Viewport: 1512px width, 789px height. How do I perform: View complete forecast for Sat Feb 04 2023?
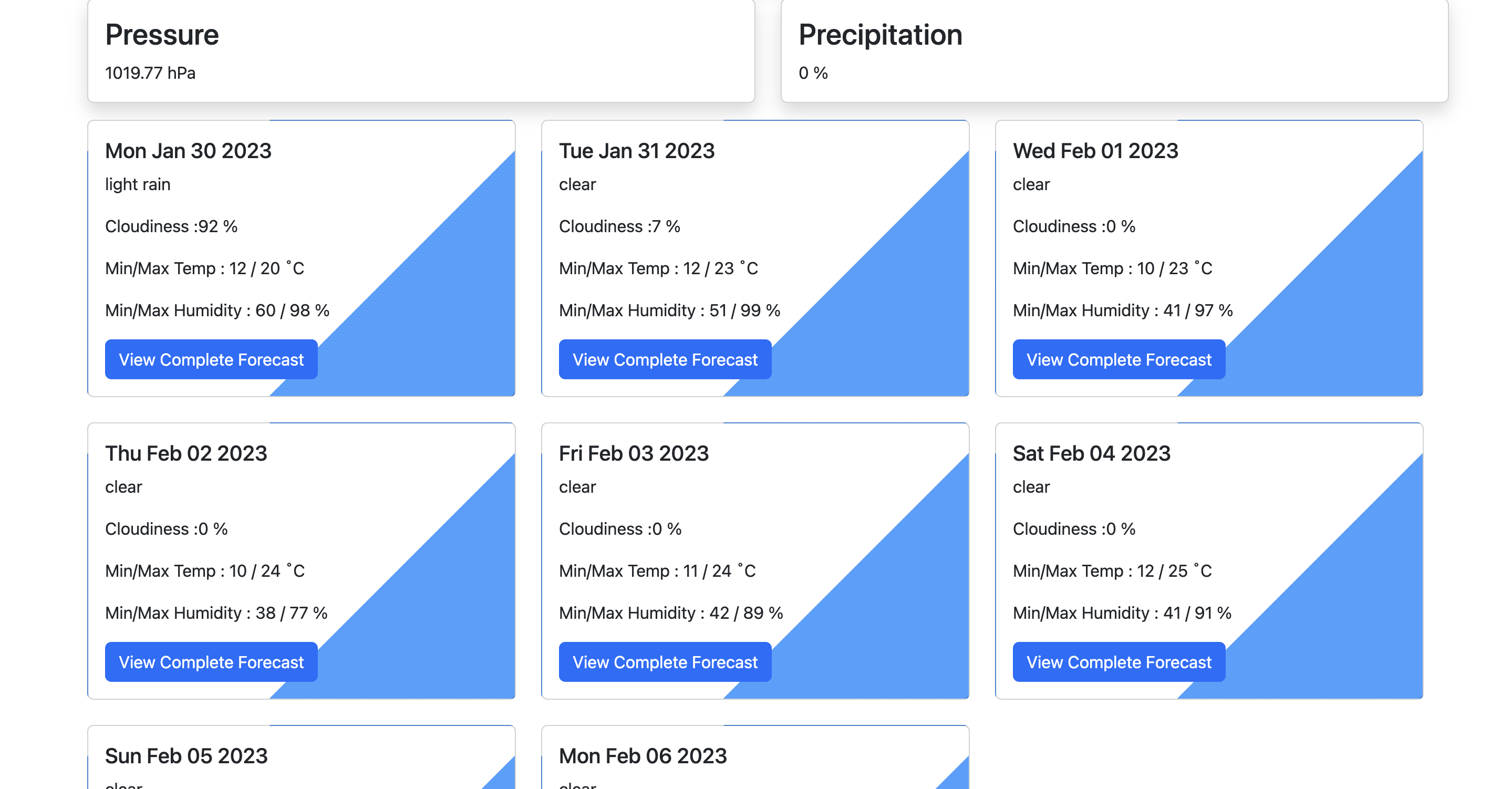(x=1119, y=661)
